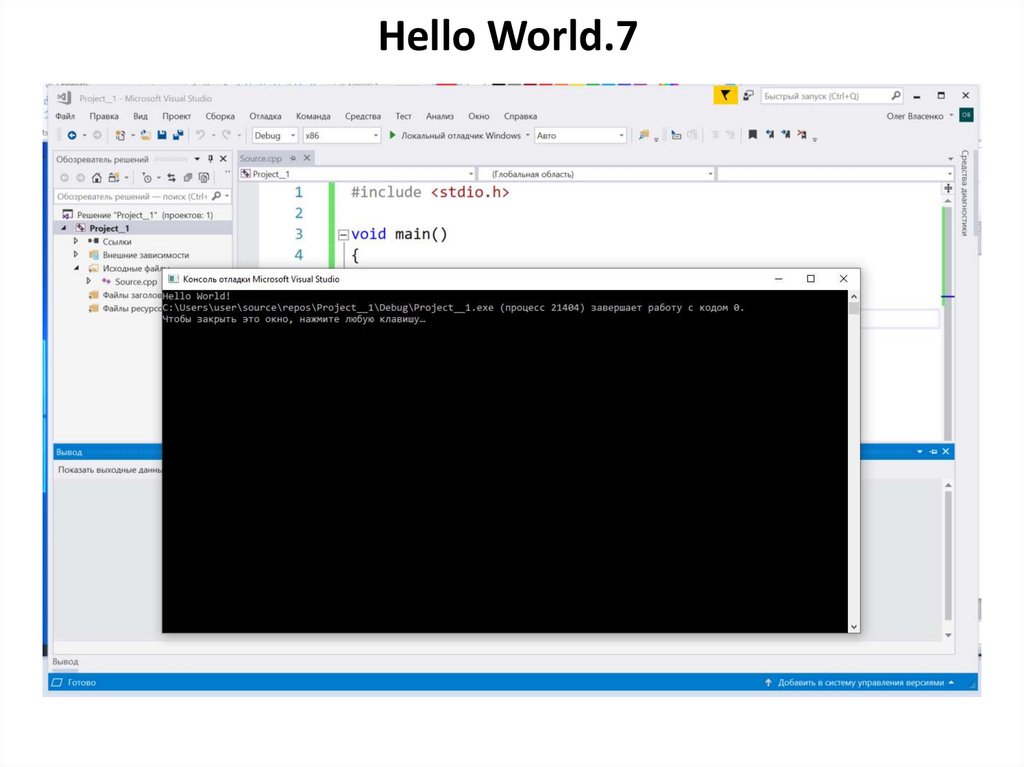Click the pending changes filter clock icon
Screen dimensions: 1024x767
click(148, 178)
